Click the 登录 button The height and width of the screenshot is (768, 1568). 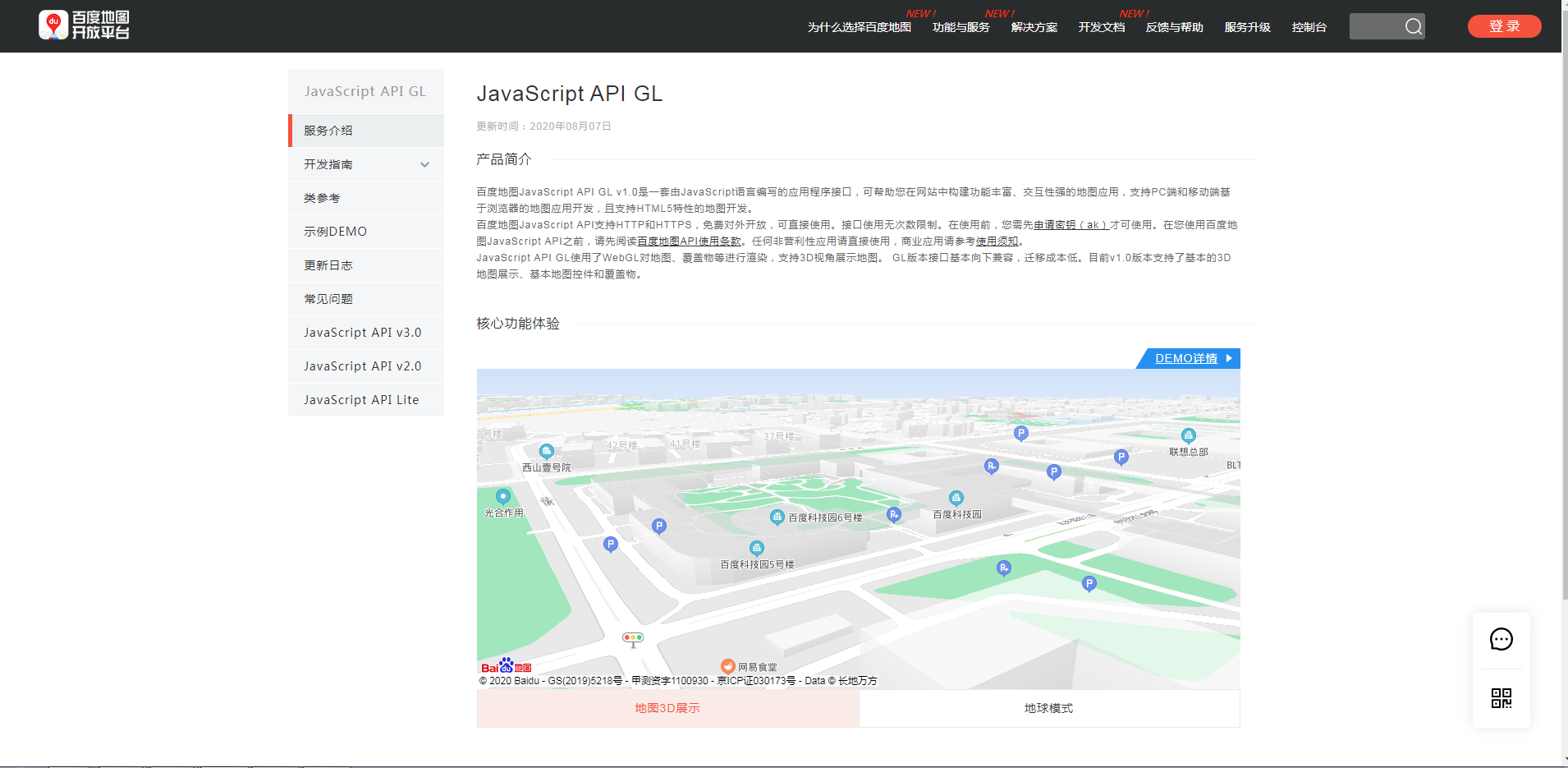[x=1504, y=25]
